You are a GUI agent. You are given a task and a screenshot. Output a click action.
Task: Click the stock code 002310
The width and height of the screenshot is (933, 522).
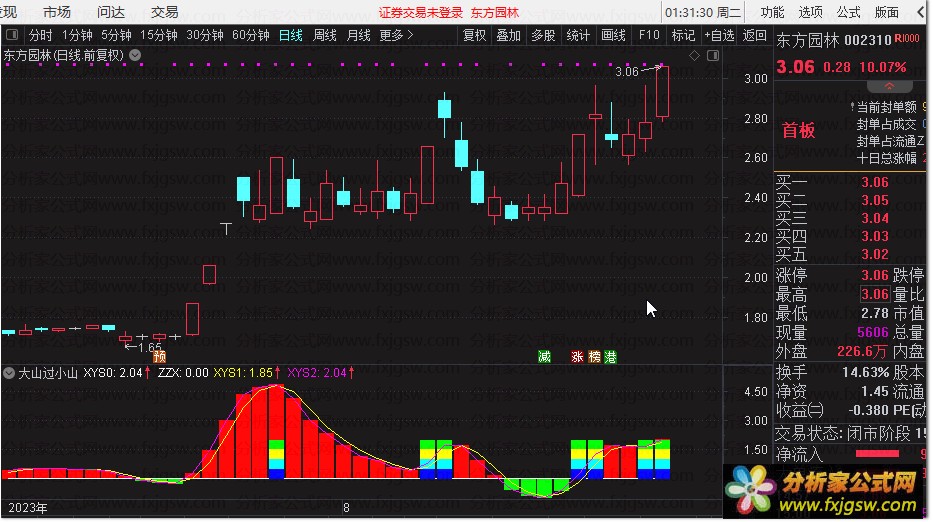tap(868, 40)
